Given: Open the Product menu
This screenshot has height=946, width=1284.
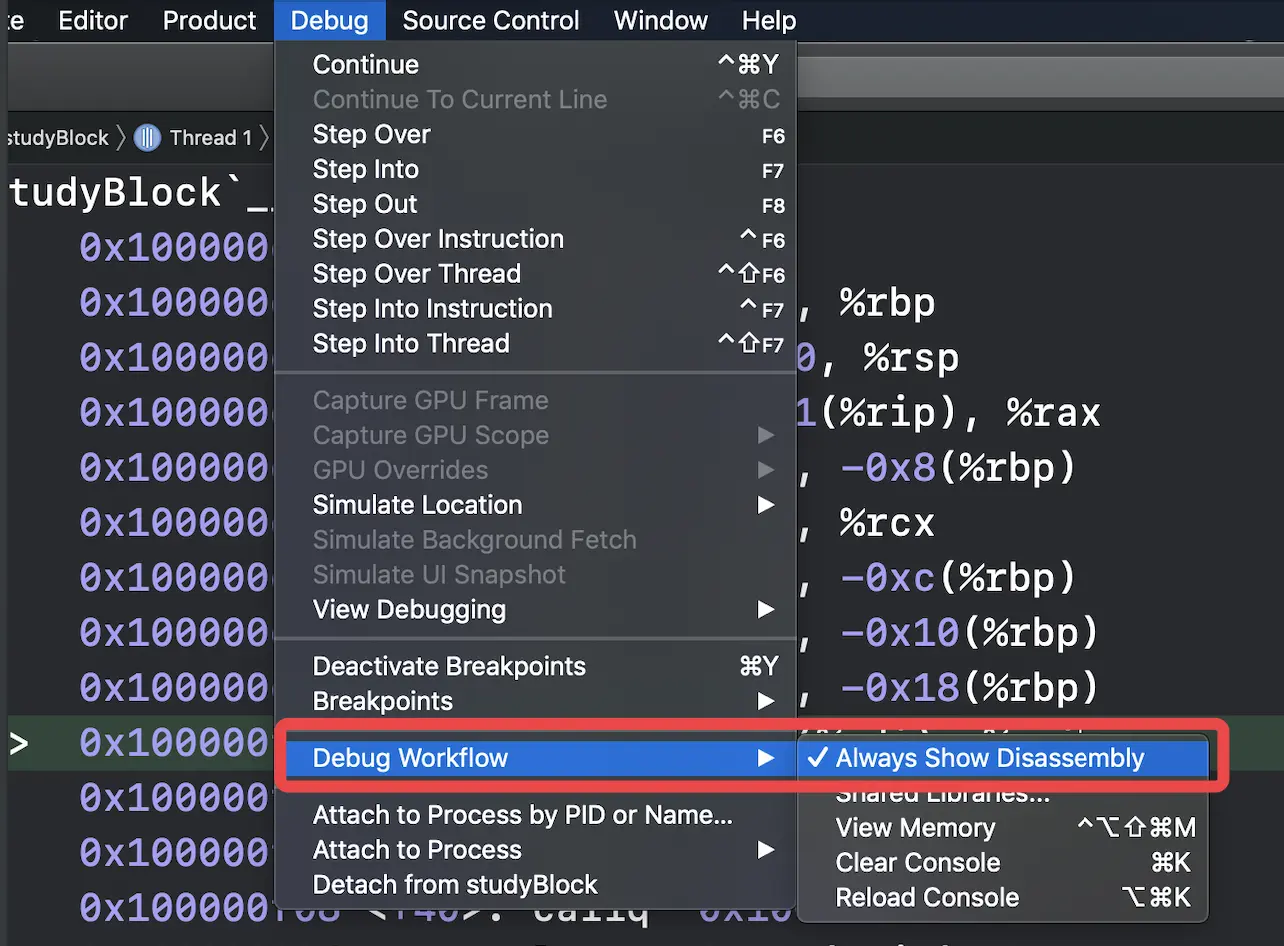Looking at the screenshot, I should [x=209, y=20].
